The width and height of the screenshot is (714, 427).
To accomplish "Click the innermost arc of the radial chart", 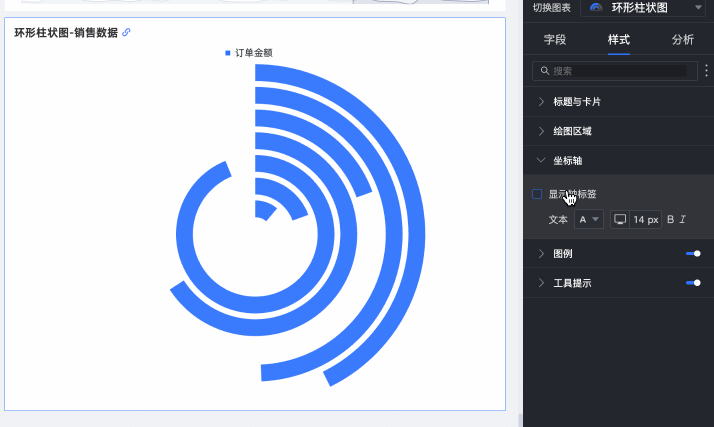I will (x=263, y=210).
